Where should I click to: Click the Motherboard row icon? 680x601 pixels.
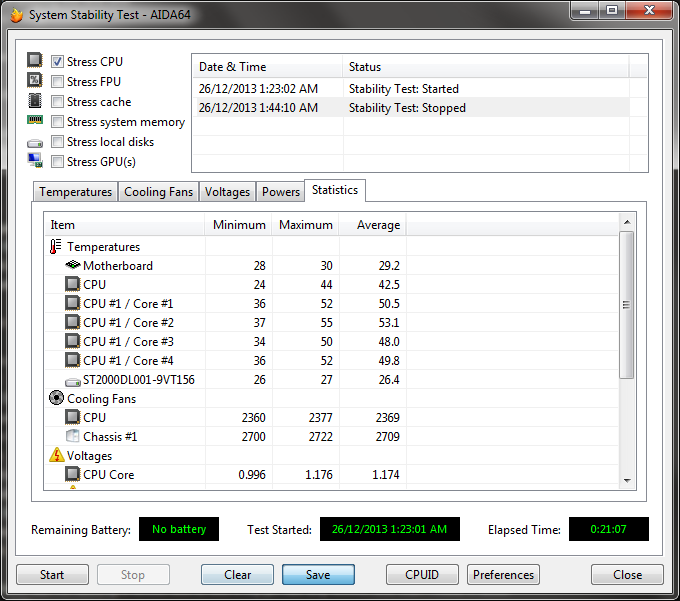[x=72, y=265]
